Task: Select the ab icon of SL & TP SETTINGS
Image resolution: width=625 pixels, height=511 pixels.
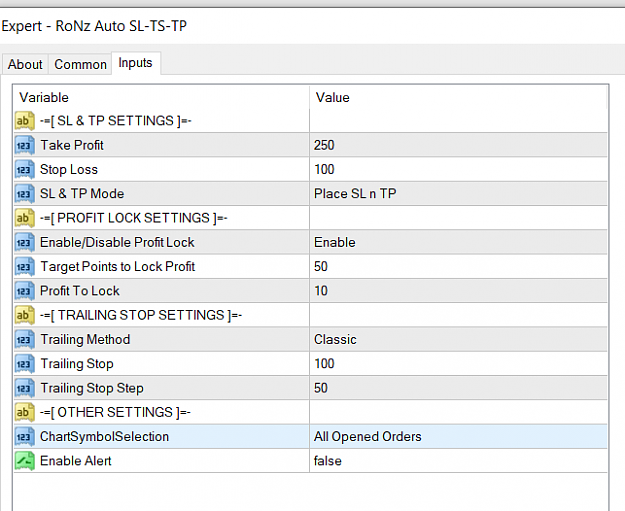Action: 24,121
